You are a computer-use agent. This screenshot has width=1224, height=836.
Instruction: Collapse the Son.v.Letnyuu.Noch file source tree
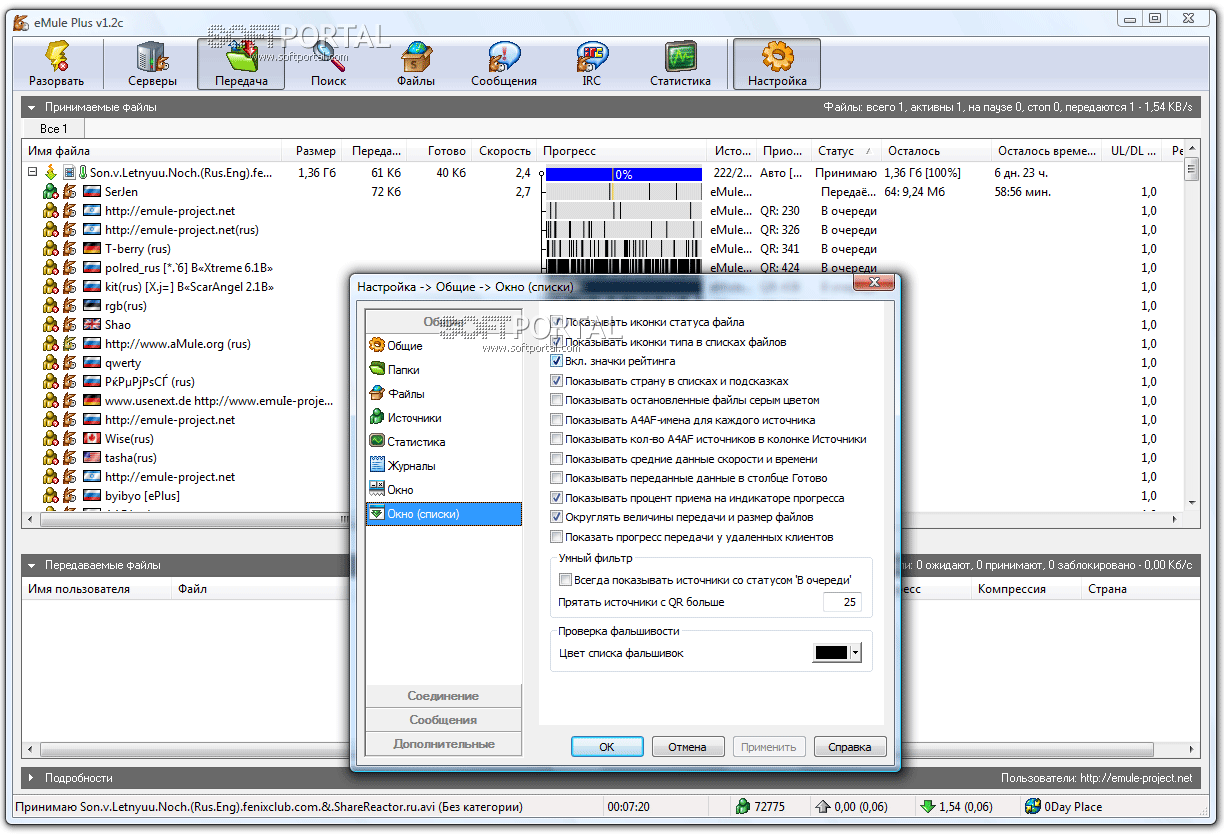(x=33, y=173)
